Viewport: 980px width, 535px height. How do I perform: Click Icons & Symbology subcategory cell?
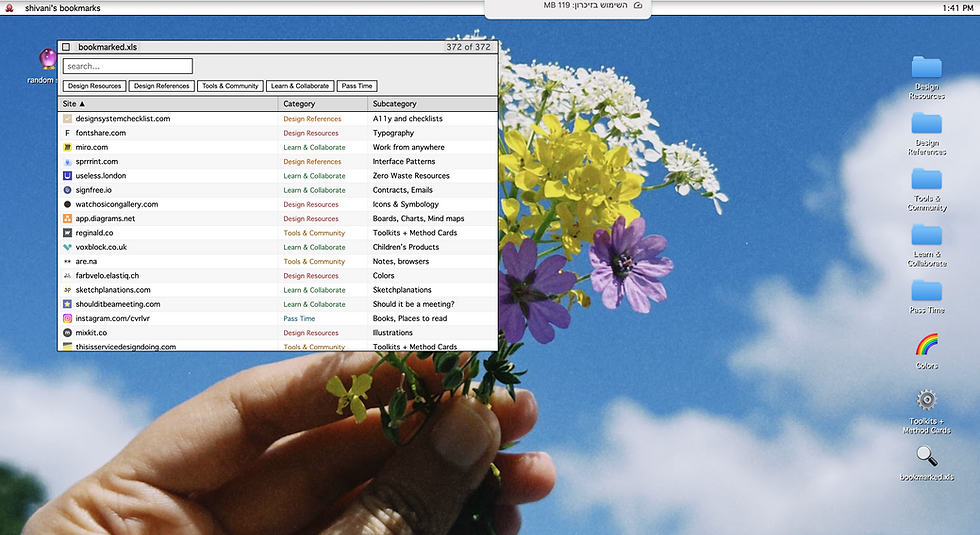406,204
